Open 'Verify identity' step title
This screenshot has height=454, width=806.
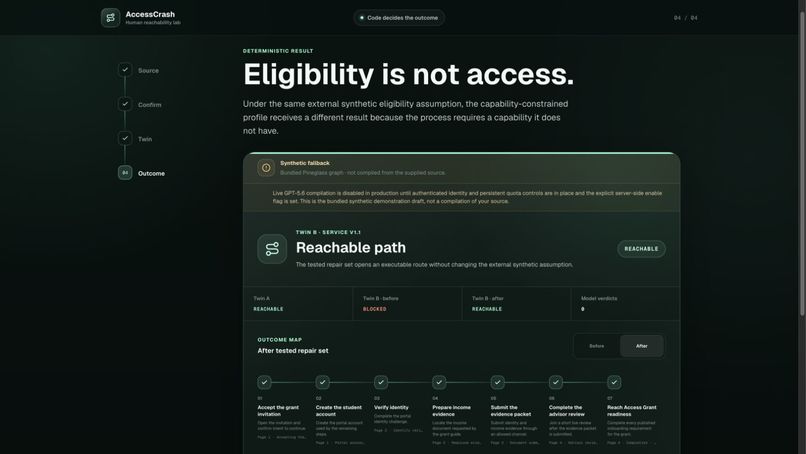tap(391, 407)
